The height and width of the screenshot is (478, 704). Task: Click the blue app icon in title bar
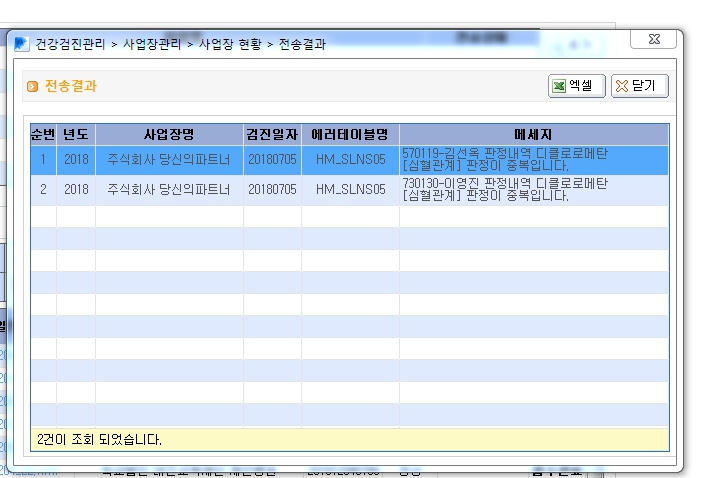click(x=22, y=44)
